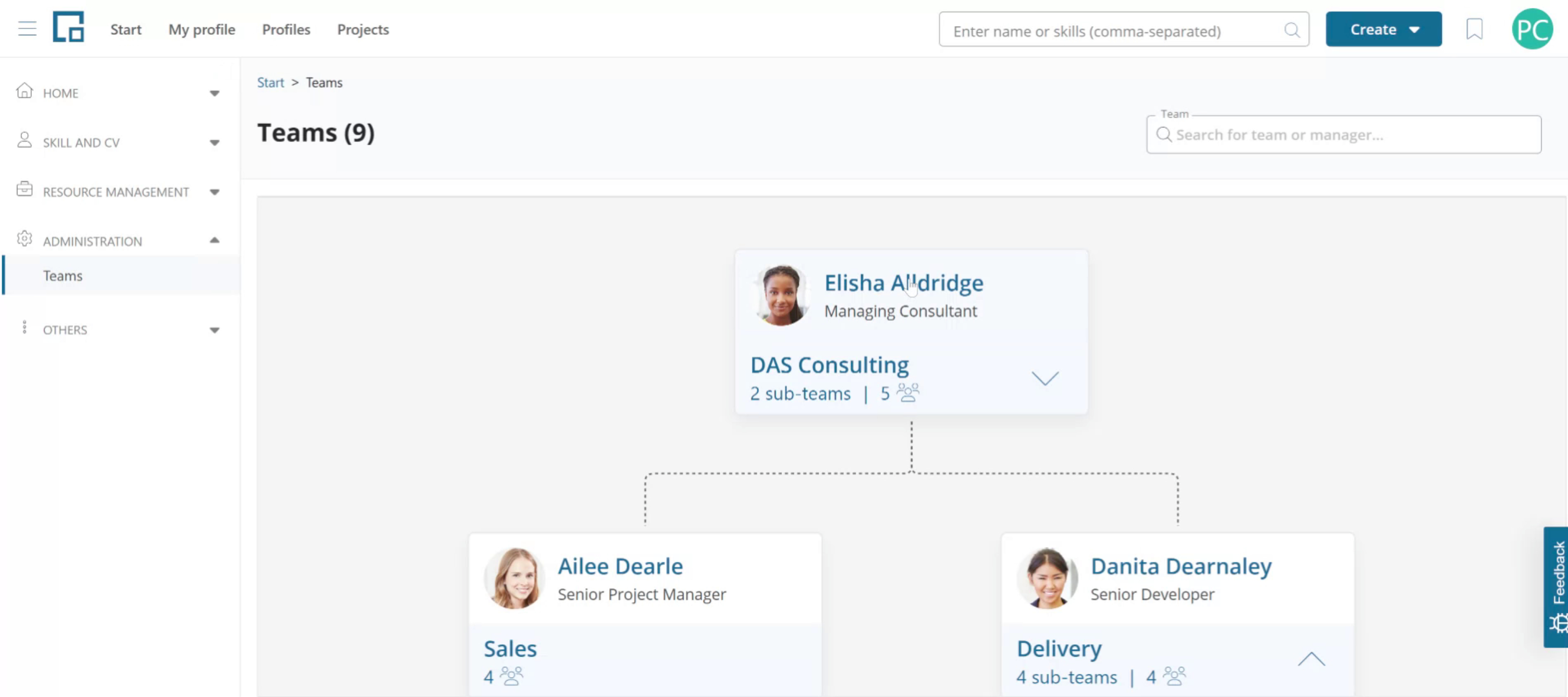1568x697 pixels.
Task: Click the search magnifier icon in top bar
Action: [1292, 30]
